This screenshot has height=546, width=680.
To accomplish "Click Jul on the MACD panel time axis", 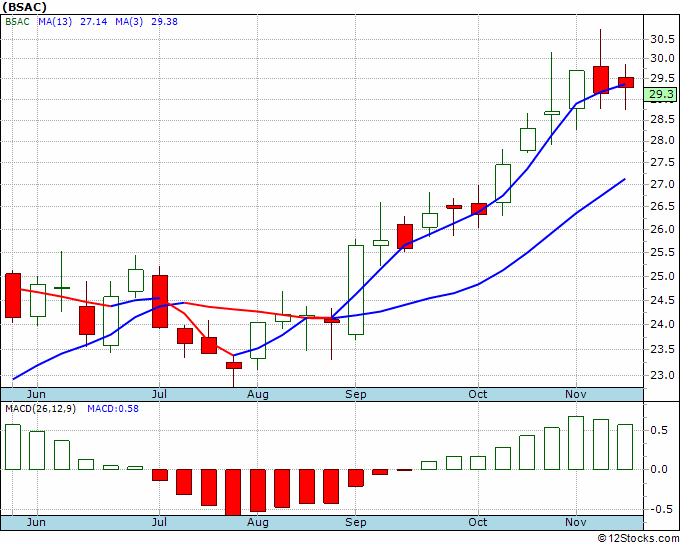I will point(159,522).
